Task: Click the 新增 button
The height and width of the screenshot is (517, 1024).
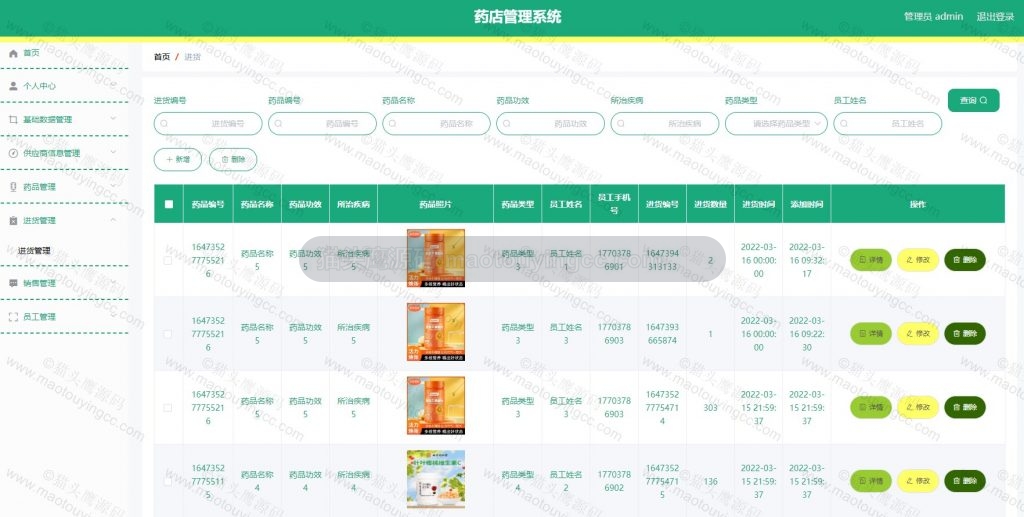Action: 178,159
